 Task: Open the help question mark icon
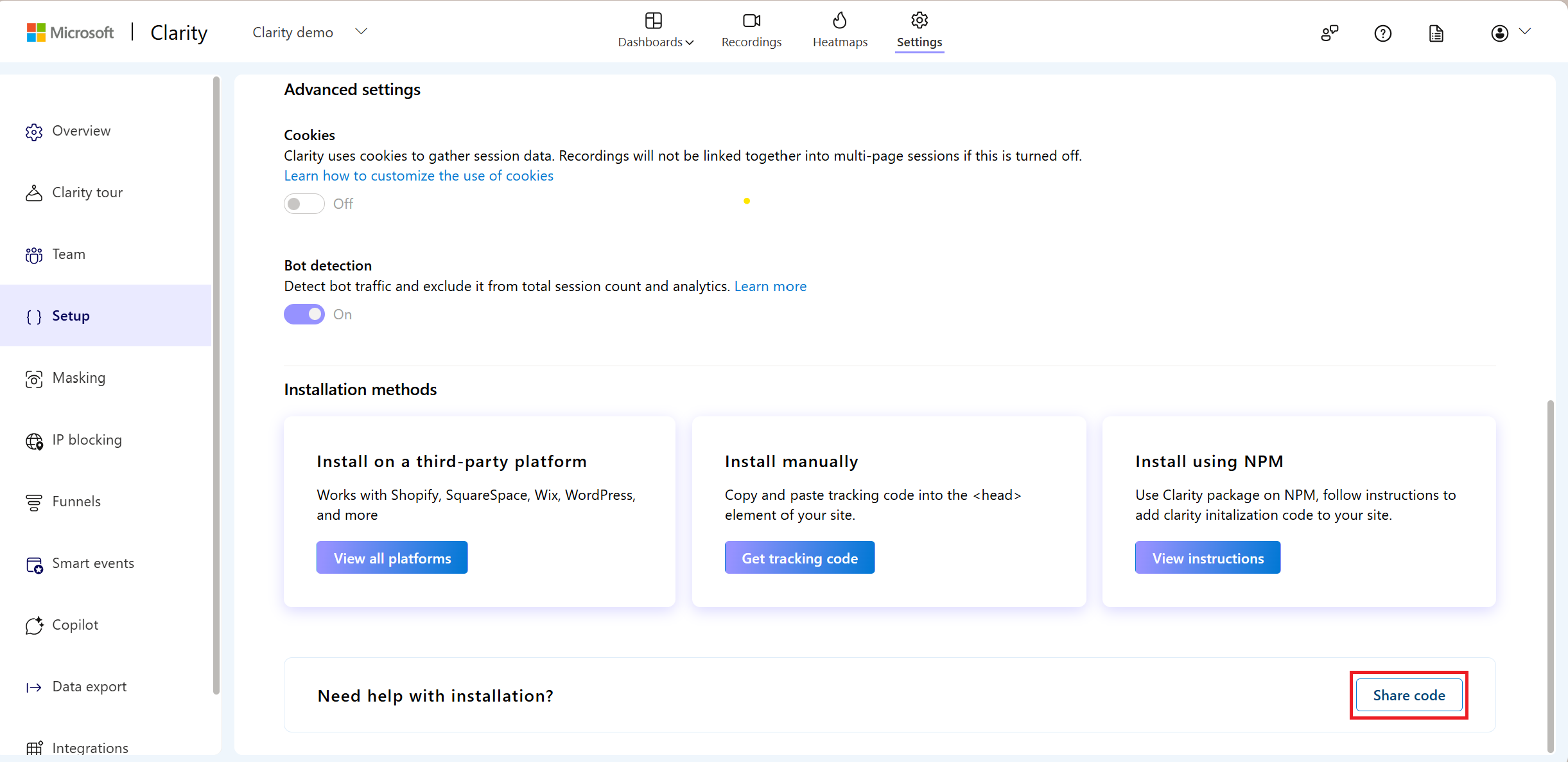[1382, 33]
